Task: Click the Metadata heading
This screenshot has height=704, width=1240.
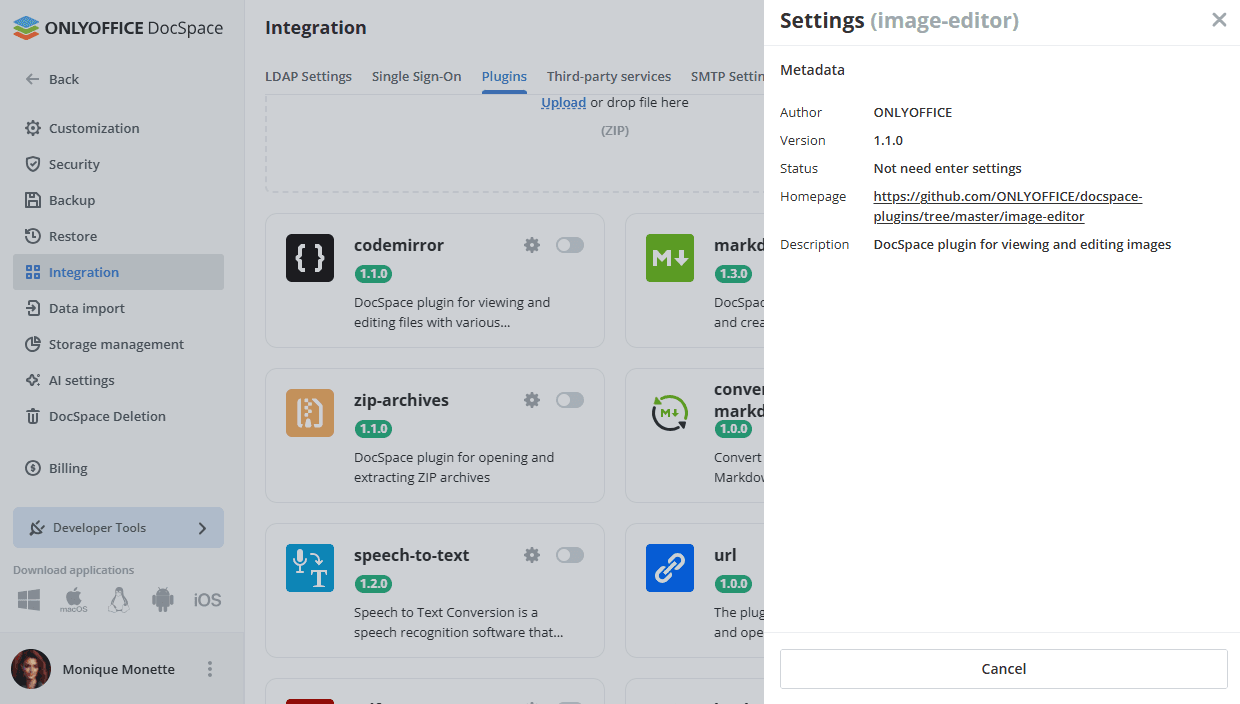Action: click(812, 70)
